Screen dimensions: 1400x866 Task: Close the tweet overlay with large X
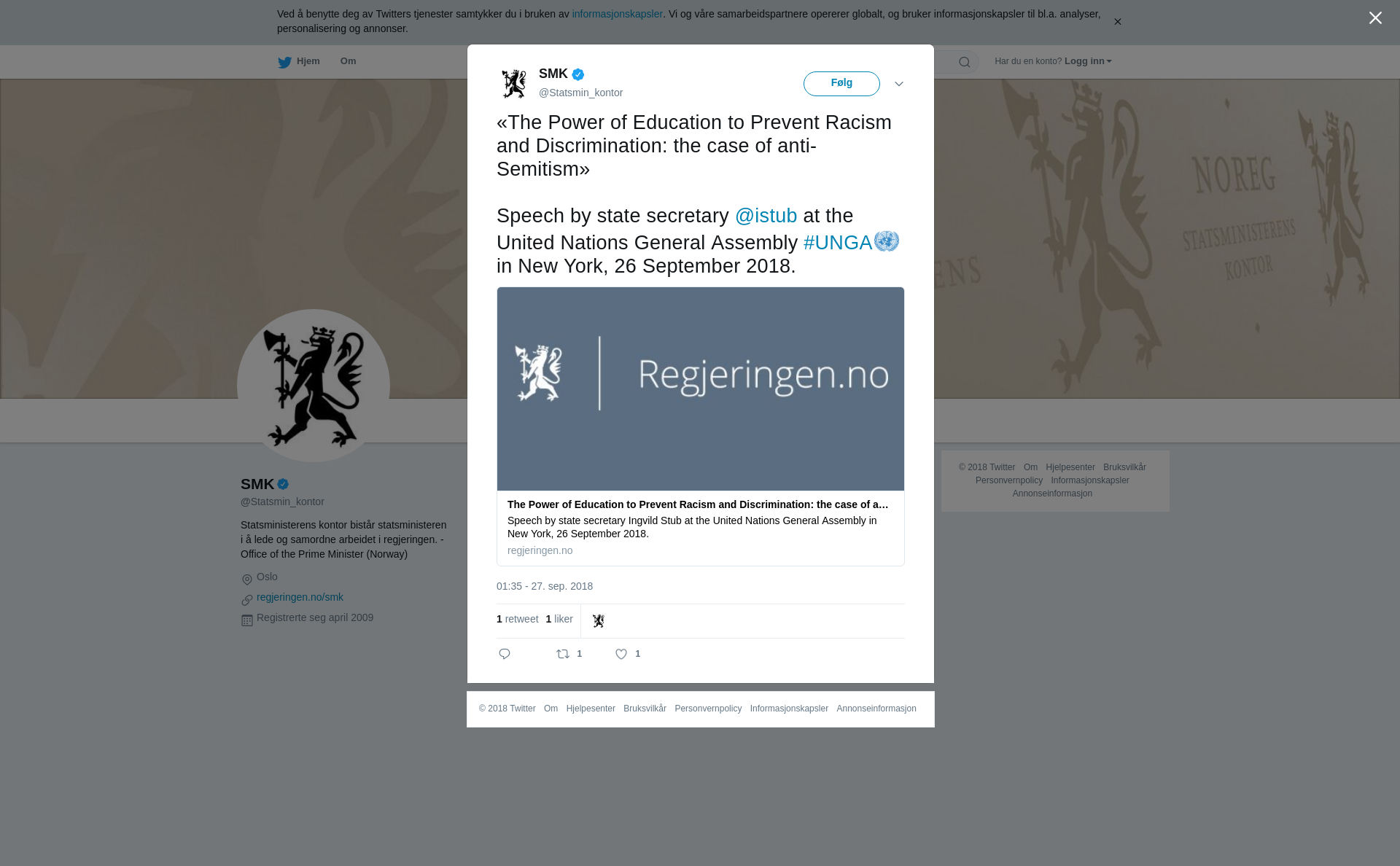pos(1375,18)
